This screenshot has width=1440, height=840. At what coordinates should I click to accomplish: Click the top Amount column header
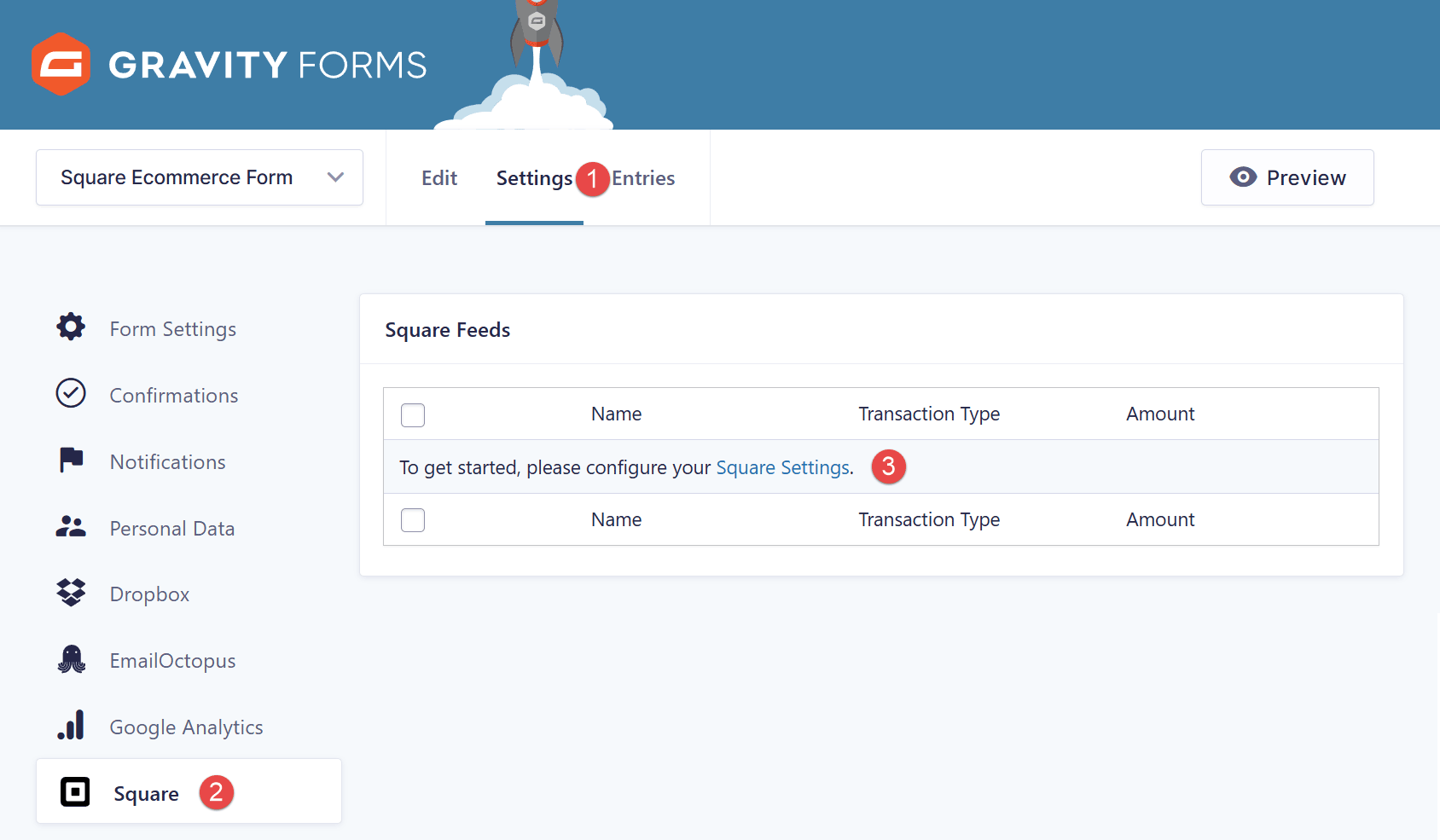1160,414
